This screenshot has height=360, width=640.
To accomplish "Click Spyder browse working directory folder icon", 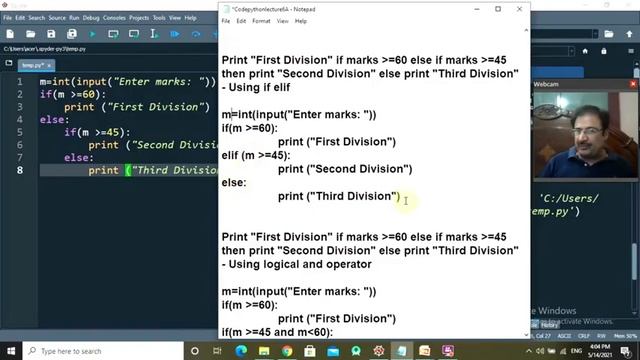I will tap(609, 34).
